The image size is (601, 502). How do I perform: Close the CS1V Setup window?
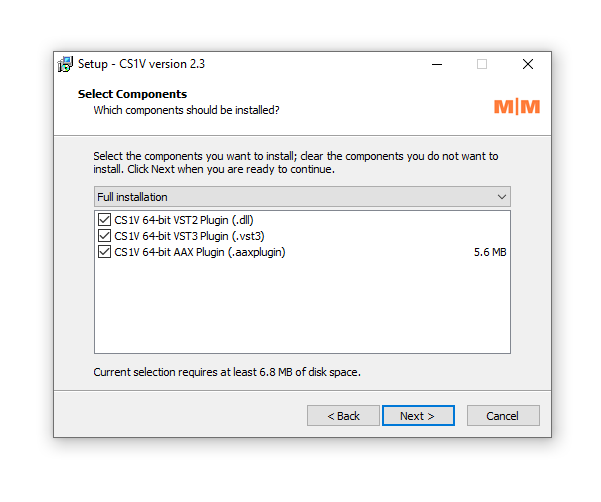(528, 64)
